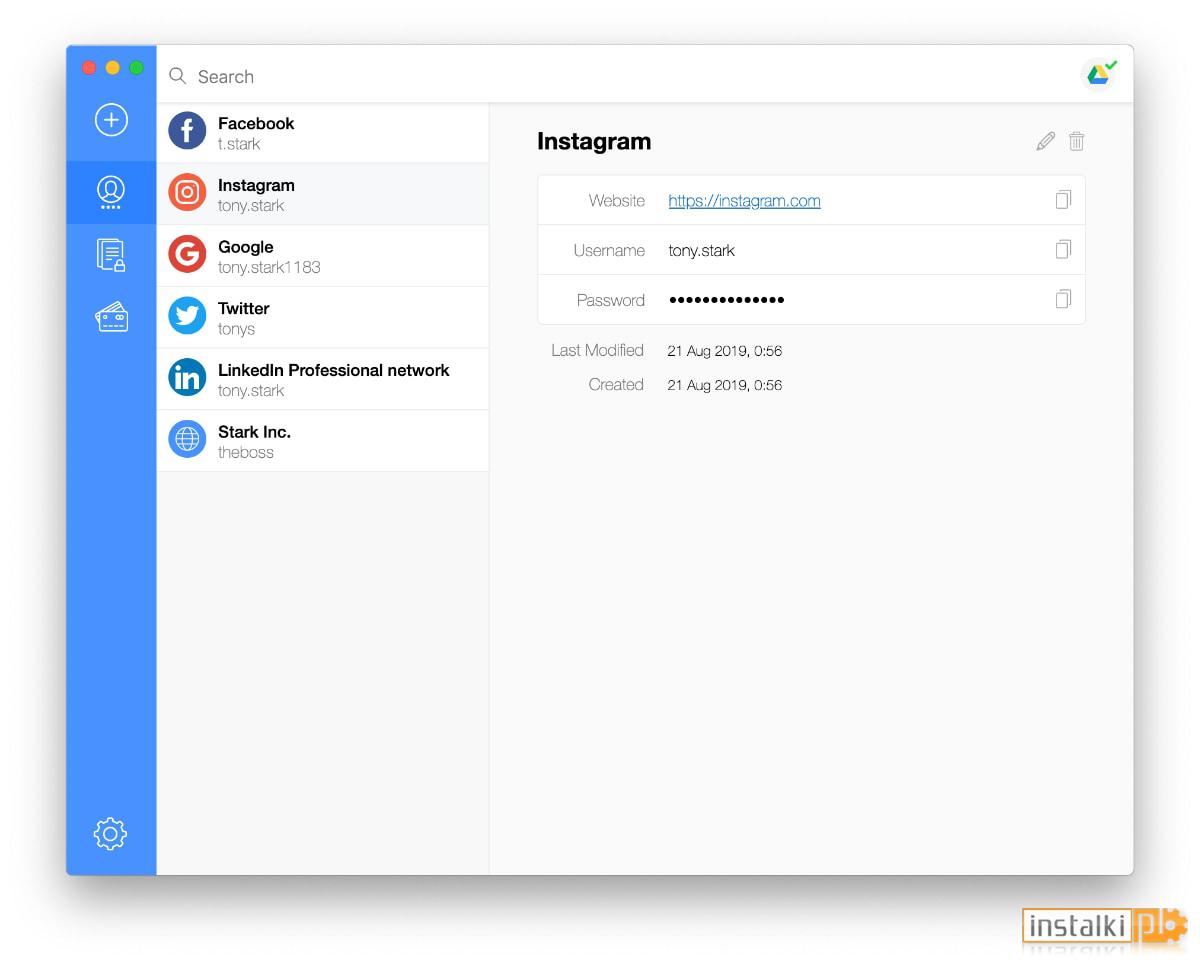Screen dimensions: 1200x963
Task: Select LinkedIn Professional network entry
Action: pyautogui.click(x=322, y=379)
